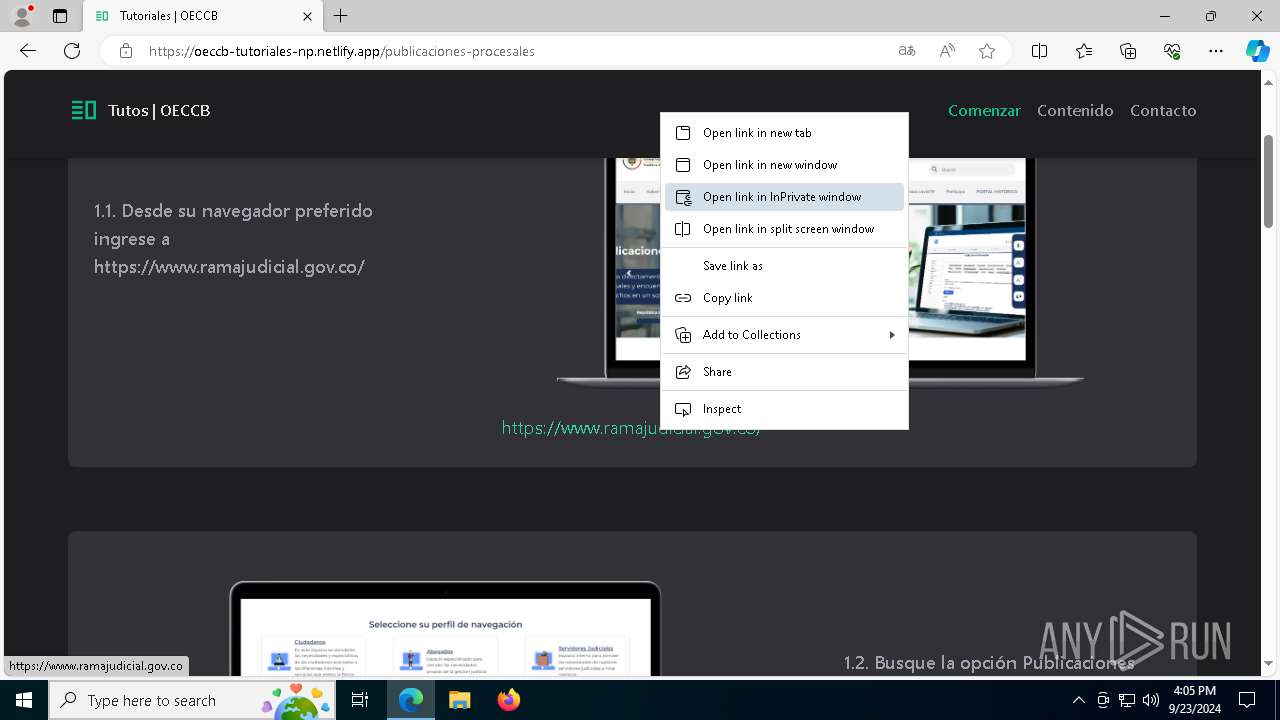1280x720 pixels.
Task: Click text '1.2. Busque la opción Publicaciones'
Action: click(x=989, y=663)
